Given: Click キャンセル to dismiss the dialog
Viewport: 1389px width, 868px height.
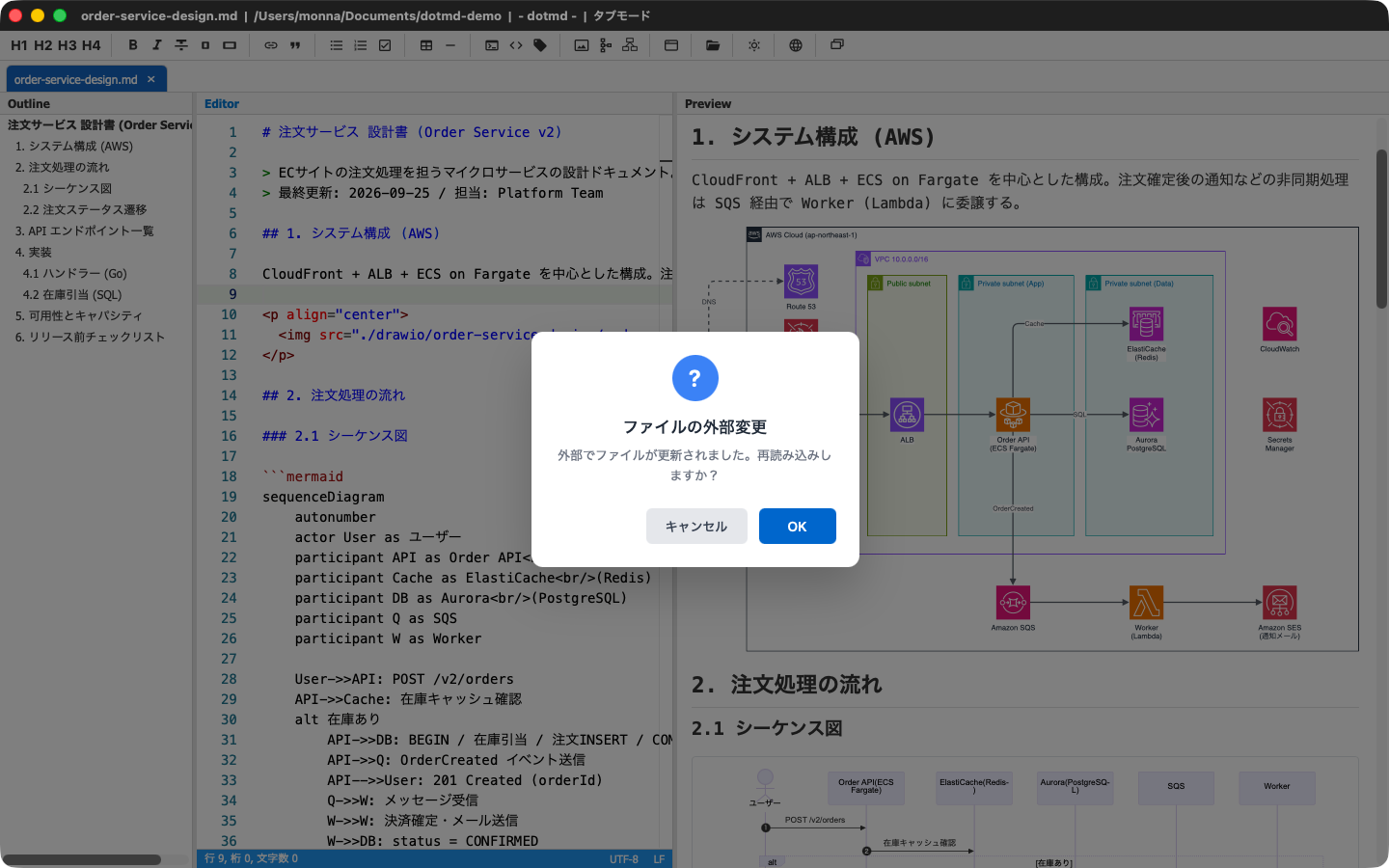Looking at the screenshot, I should coord(696,527).
